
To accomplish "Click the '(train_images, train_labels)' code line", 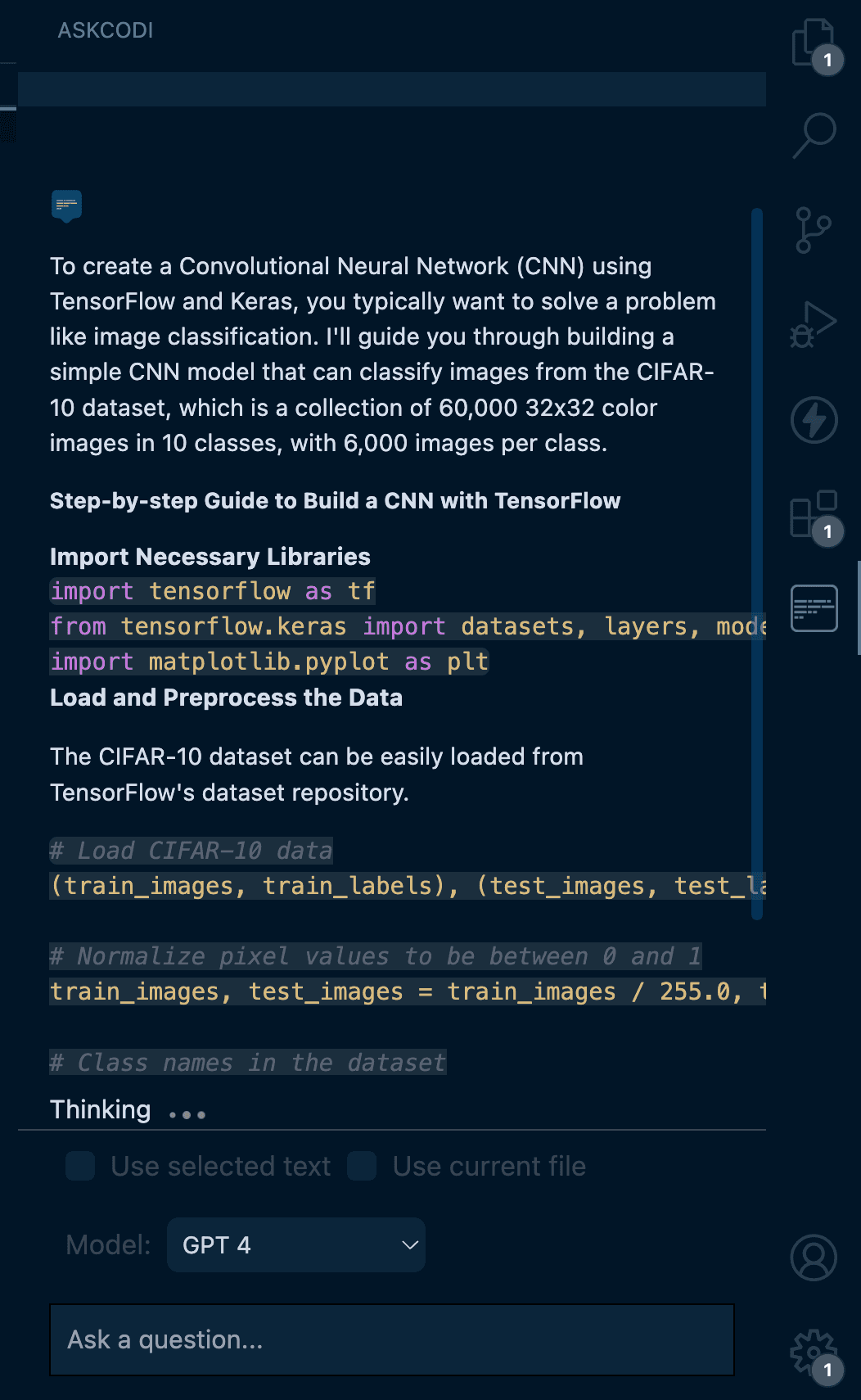I will coord(408,886).
